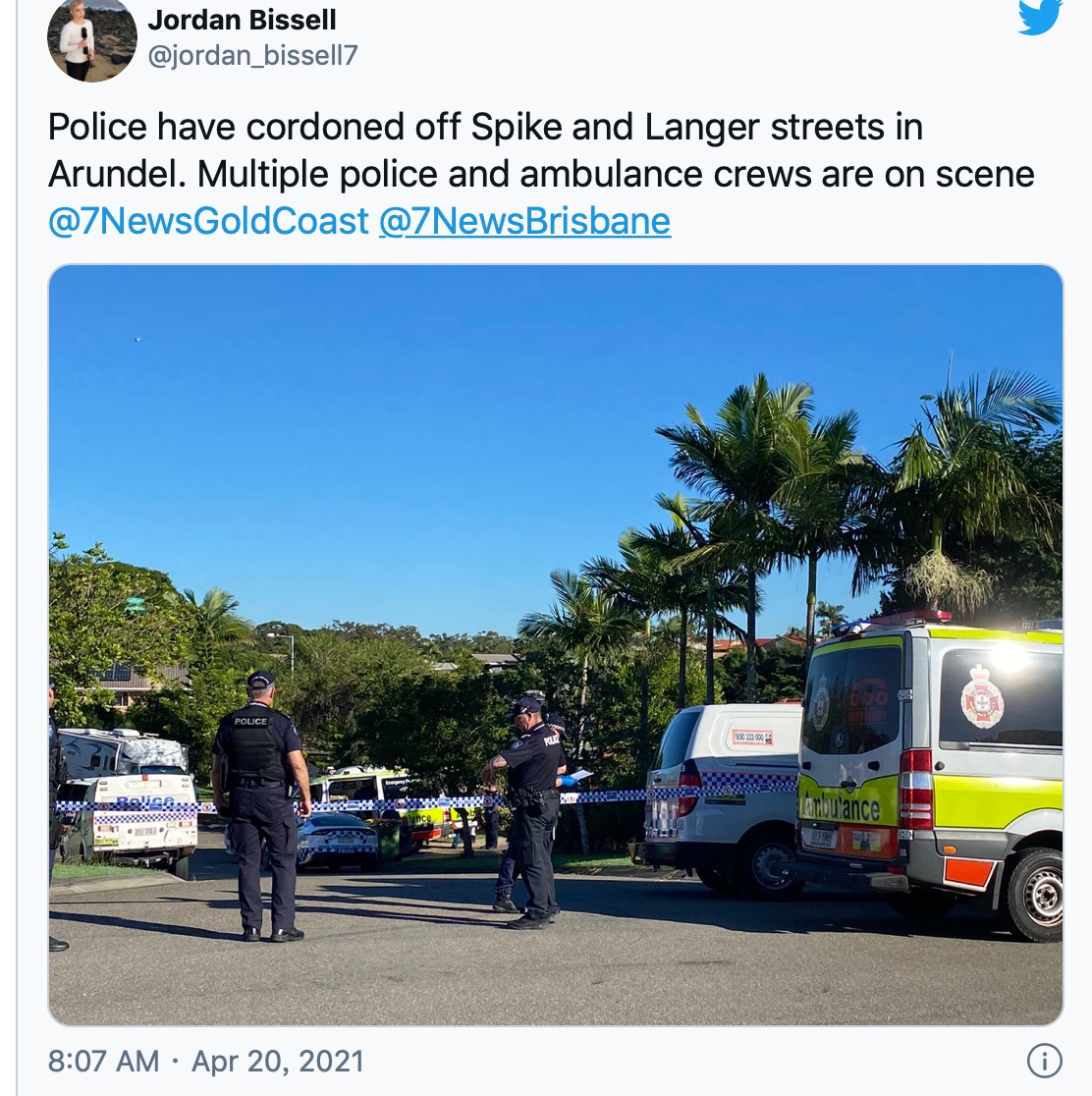Open the @7NewsGoldCoast mention
The height and width of the screenshot is (1096, 1092).
point(208,221)
